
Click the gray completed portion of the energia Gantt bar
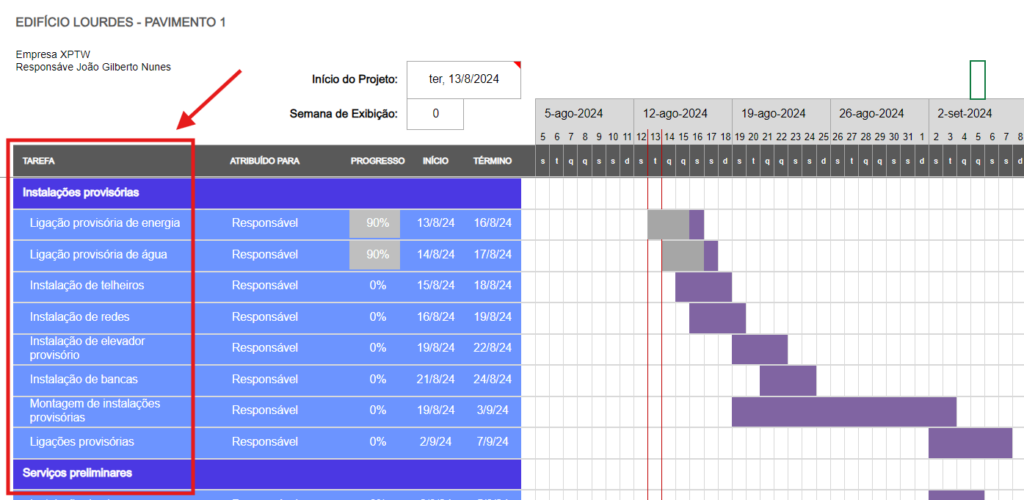click(668, 225)
